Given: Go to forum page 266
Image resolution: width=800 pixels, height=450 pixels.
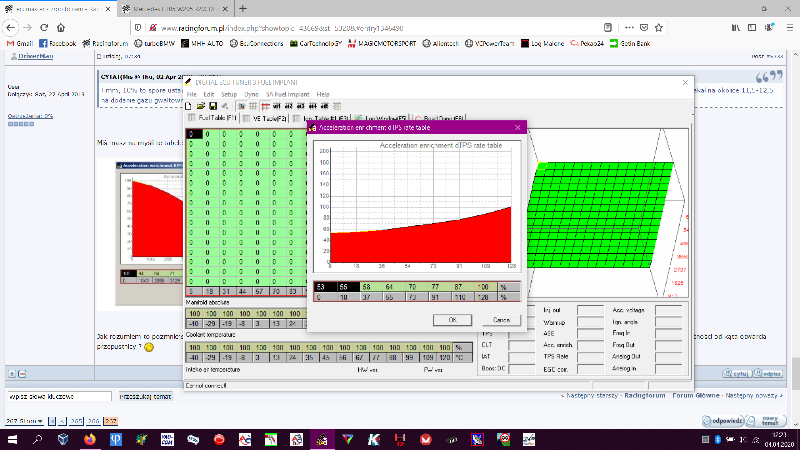Looking at the screenshot, I should [x=93, y=421].
